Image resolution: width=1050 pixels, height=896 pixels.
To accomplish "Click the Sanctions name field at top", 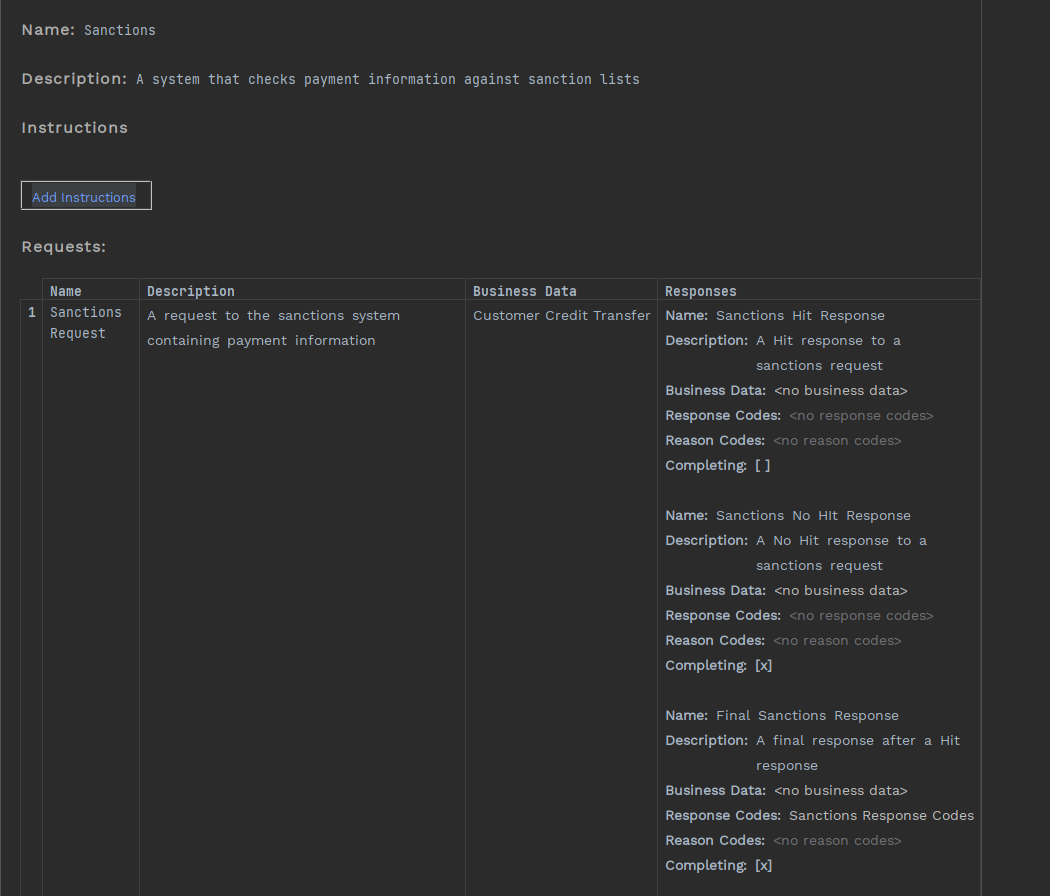I will click(x=120, y=30).
